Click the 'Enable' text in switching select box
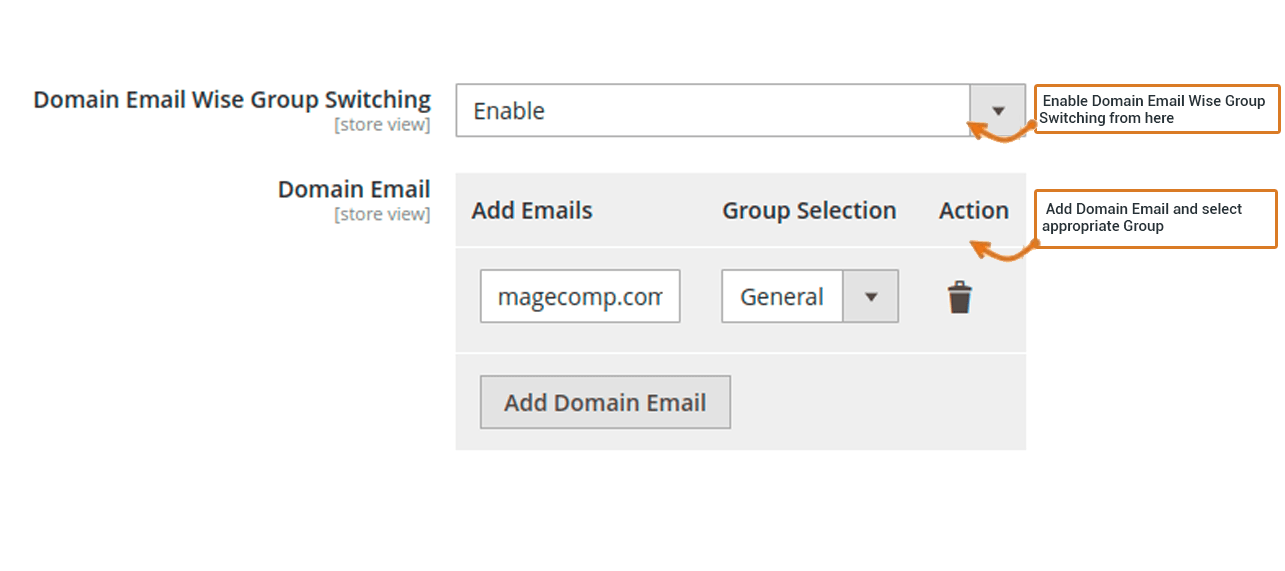The height and width of the screenshot is (571, 1285). click(x=509, y=111)
